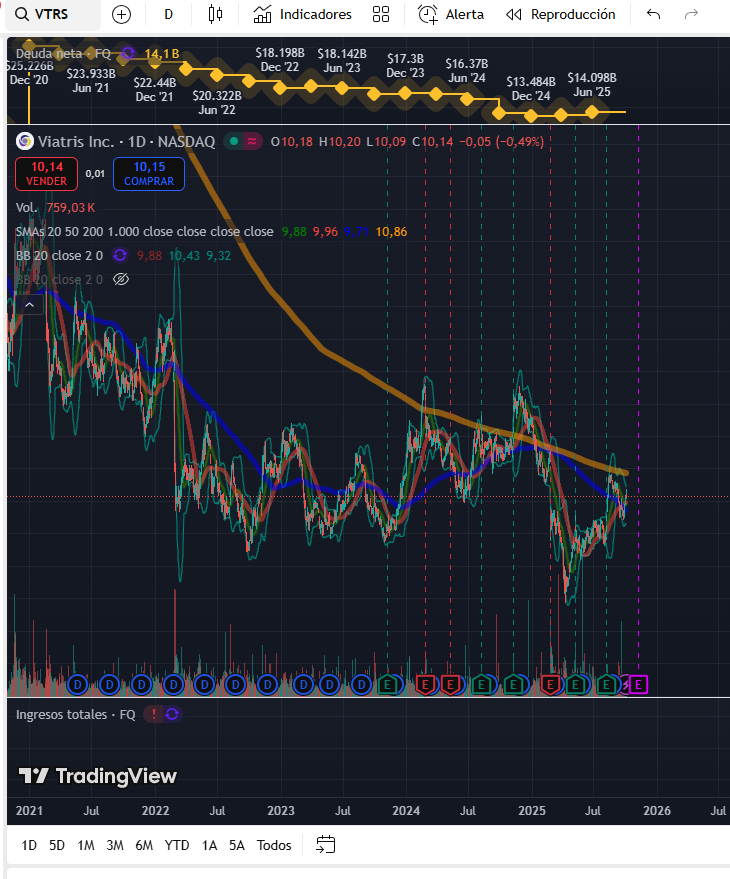Click the add symbol plus icon
Viewport: 730px width, 879px height.
coord(121,14)
